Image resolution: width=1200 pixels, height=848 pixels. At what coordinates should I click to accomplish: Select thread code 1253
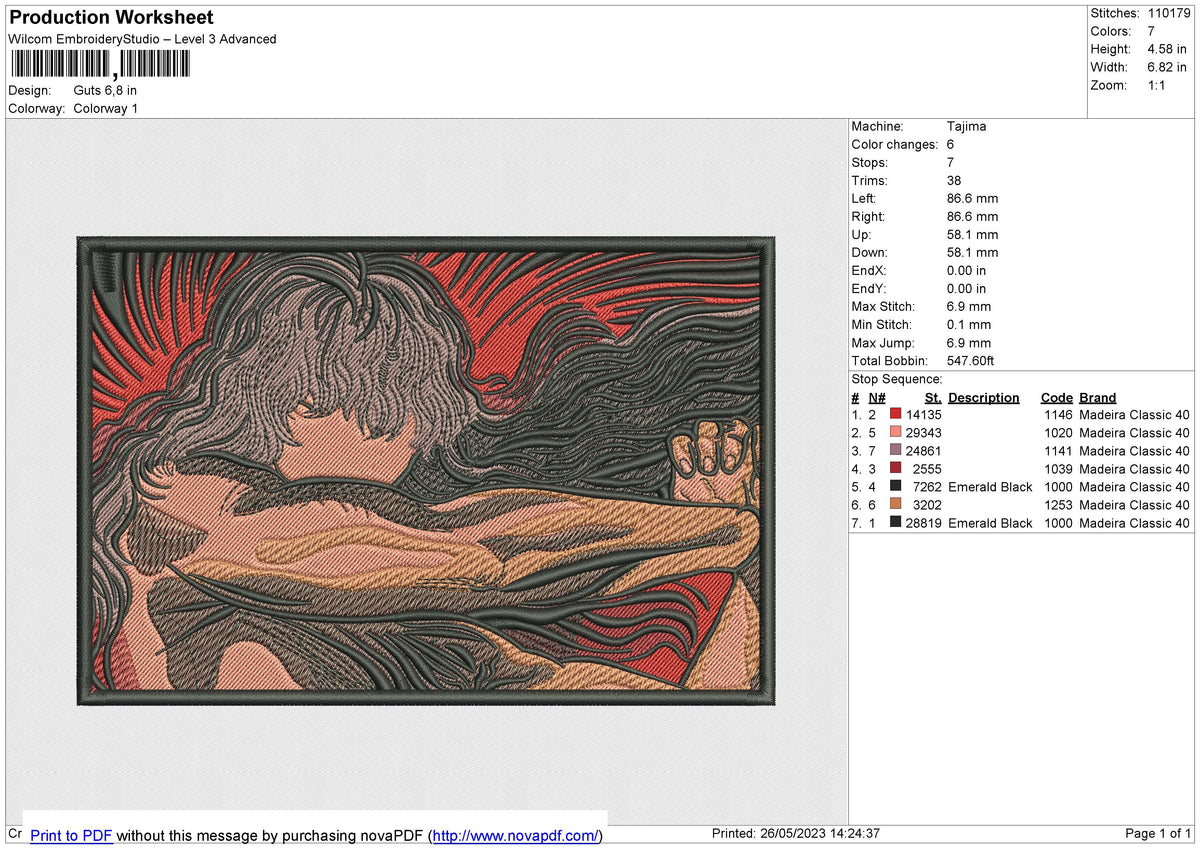pos(1058,505)
